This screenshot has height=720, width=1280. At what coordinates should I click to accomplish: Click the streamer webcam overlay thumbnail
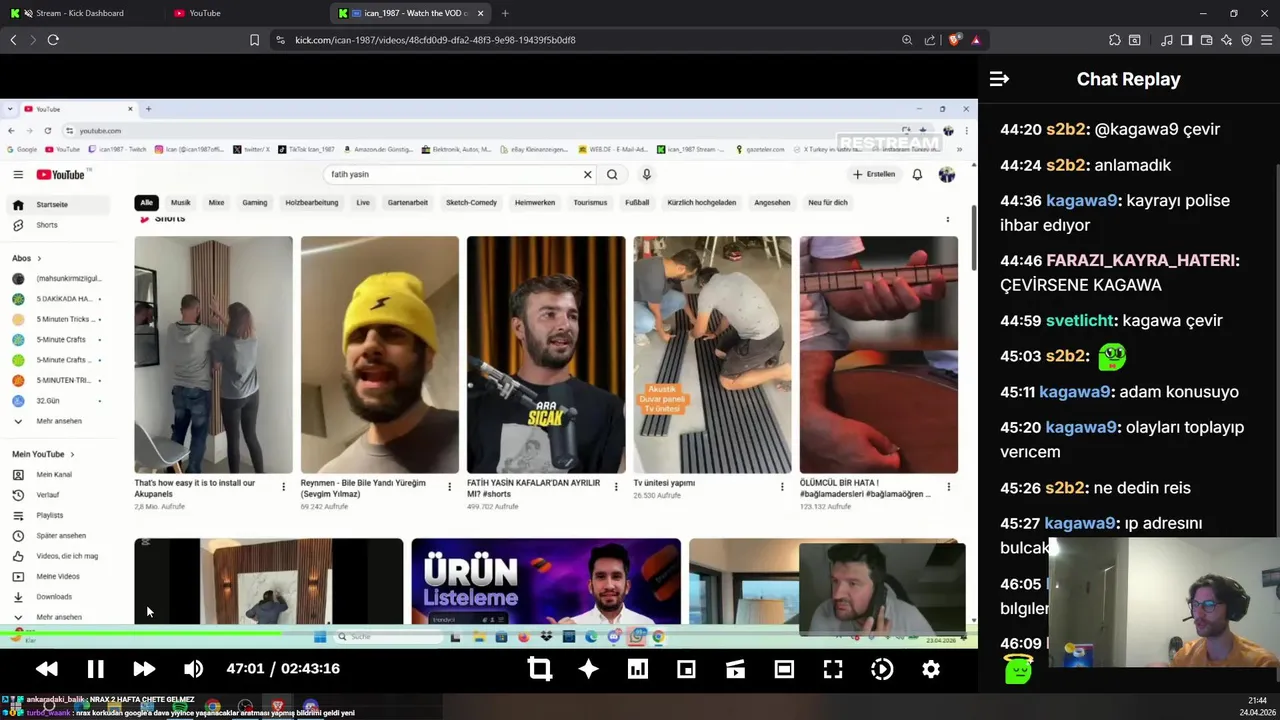click(1165, 603)
